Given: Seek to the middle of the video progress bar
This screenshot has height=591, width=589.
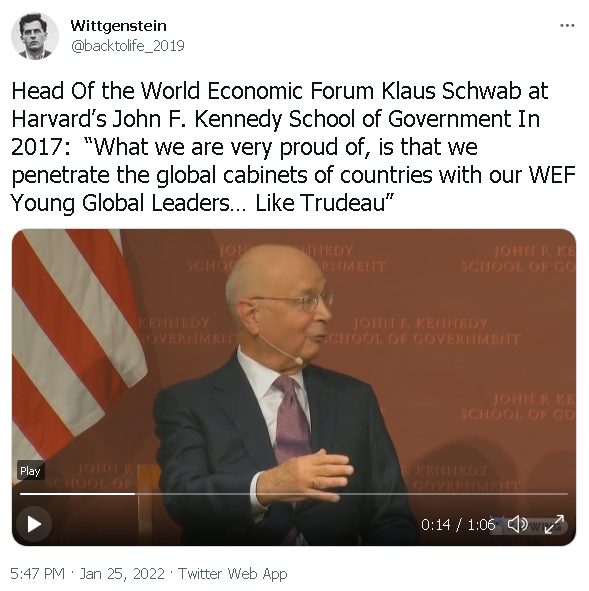Looking at the screenshot, I should pyautogui.click(x=294, y=493).
